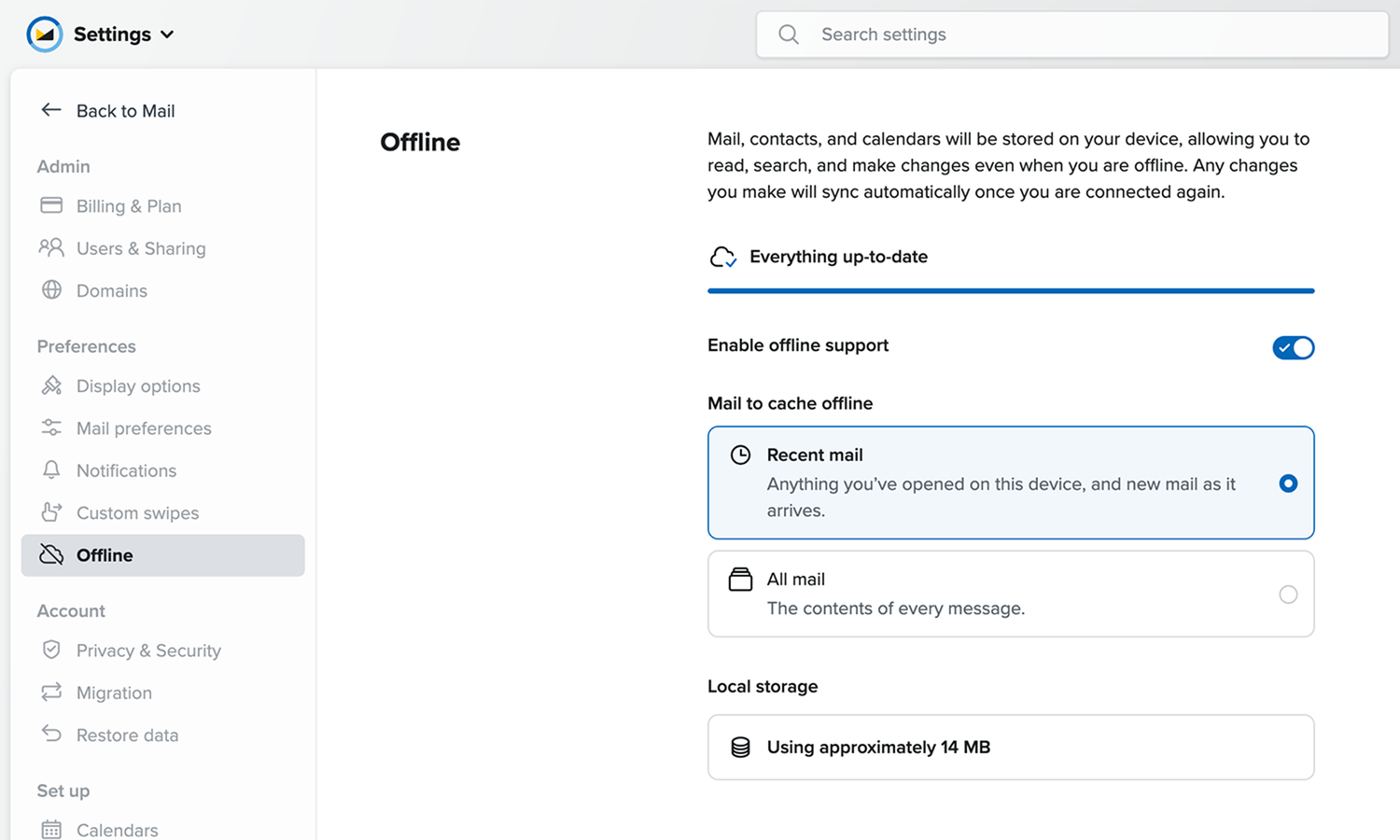
Task: Click the archive box icon on All mail
Action: [x=740, y=580]
